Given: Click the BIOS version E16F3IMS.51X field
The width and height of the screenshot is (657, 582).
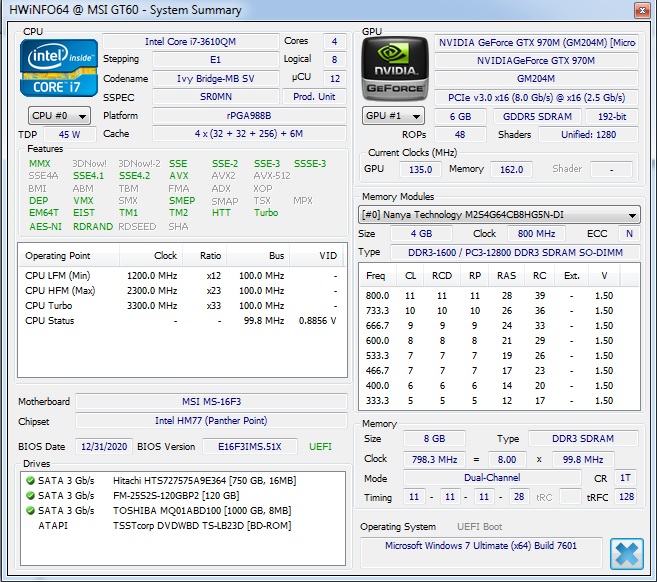Looking at the screenshot, I should (250, 447).
